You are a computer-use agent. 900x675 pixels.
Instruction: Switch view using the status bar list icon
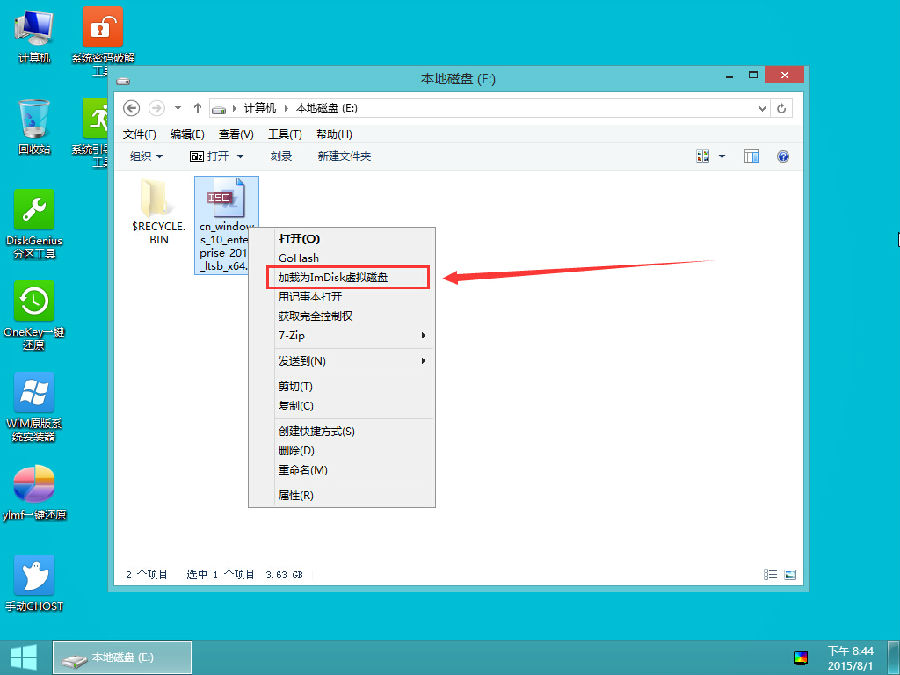point(769,574)
